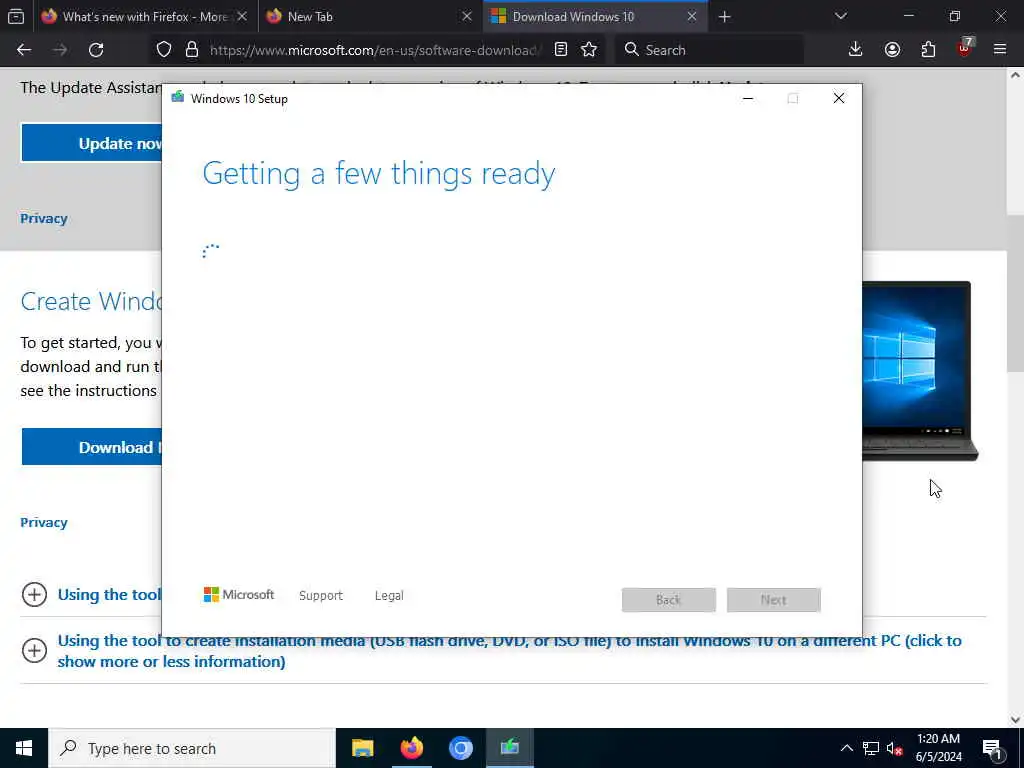This screenshot has width=1024, height=768.
Task: Open Firefox hamburger application menu
Action: click(x=1000, y=50)
